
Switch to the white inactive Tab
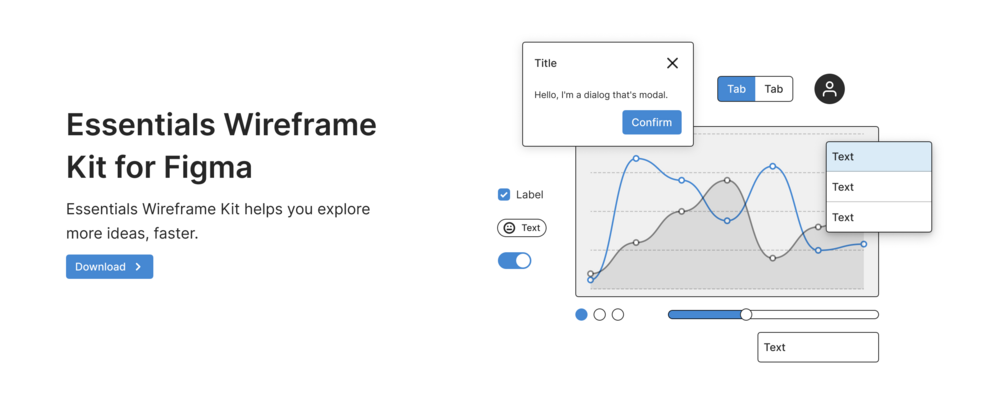774,89
